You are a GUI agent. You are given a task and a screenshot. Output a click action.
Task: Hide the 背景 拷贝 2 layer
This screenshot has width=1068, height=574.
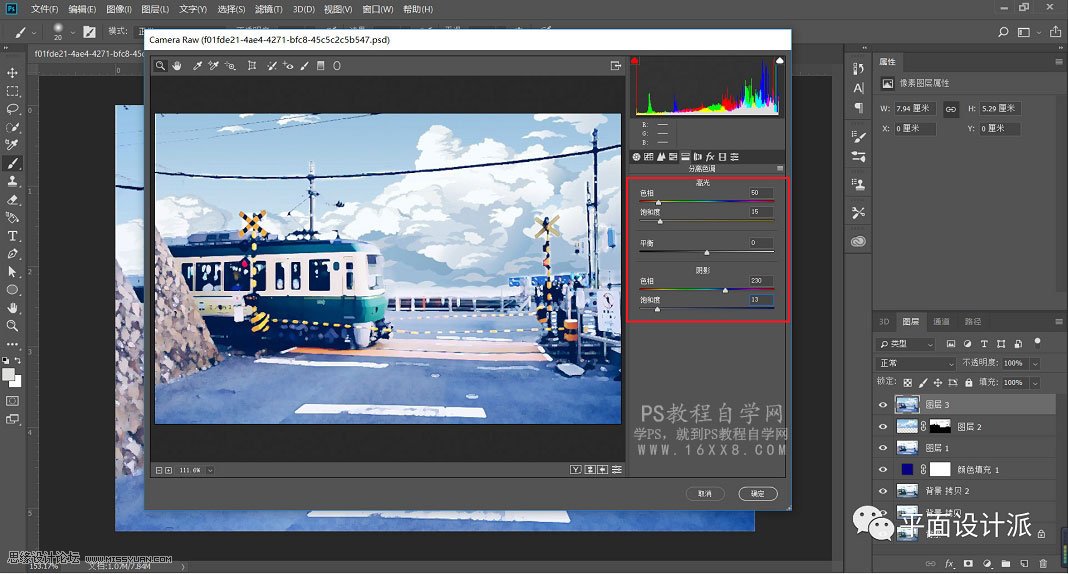point(883,490)
